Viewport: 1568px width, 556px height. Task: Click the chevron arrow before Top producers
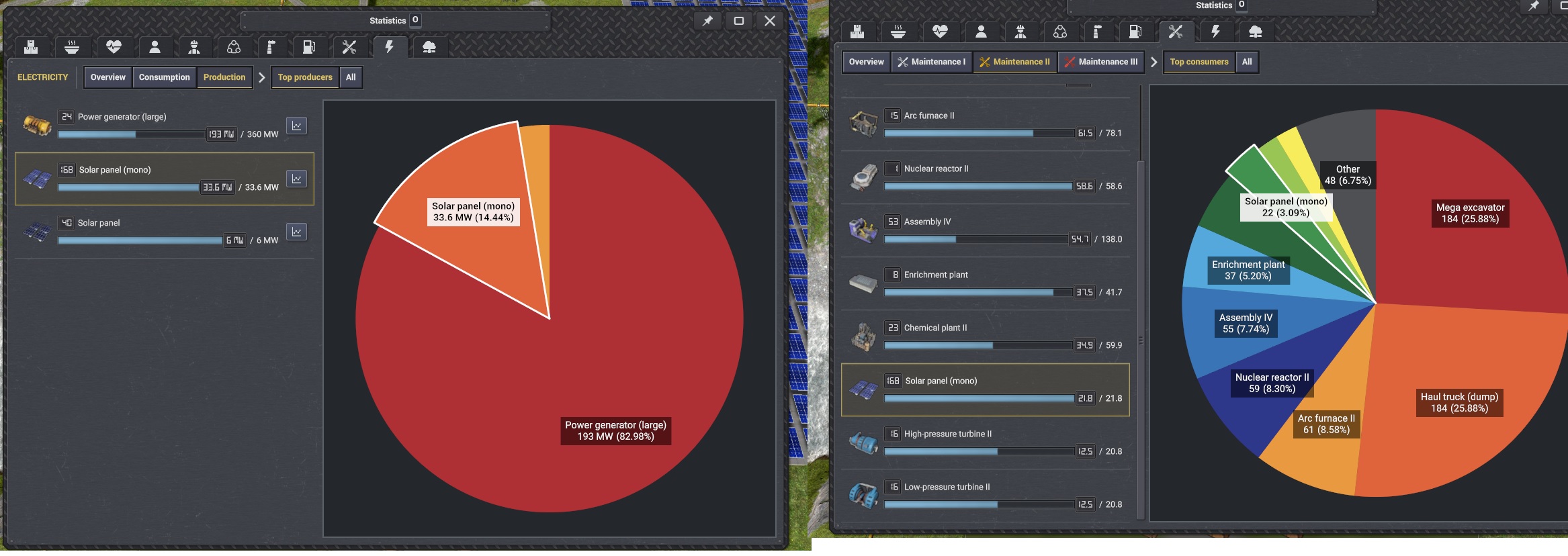(x=262, y=77)
